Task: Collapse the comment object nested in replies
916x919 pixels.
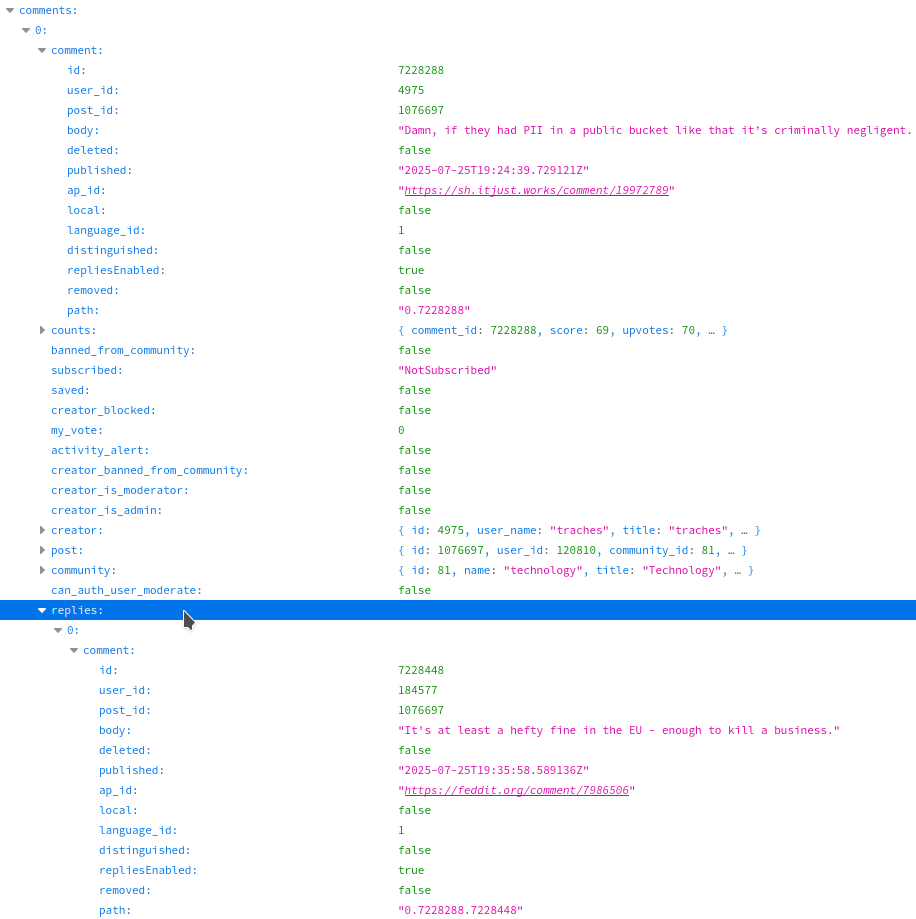Action: tap(74, 650)
